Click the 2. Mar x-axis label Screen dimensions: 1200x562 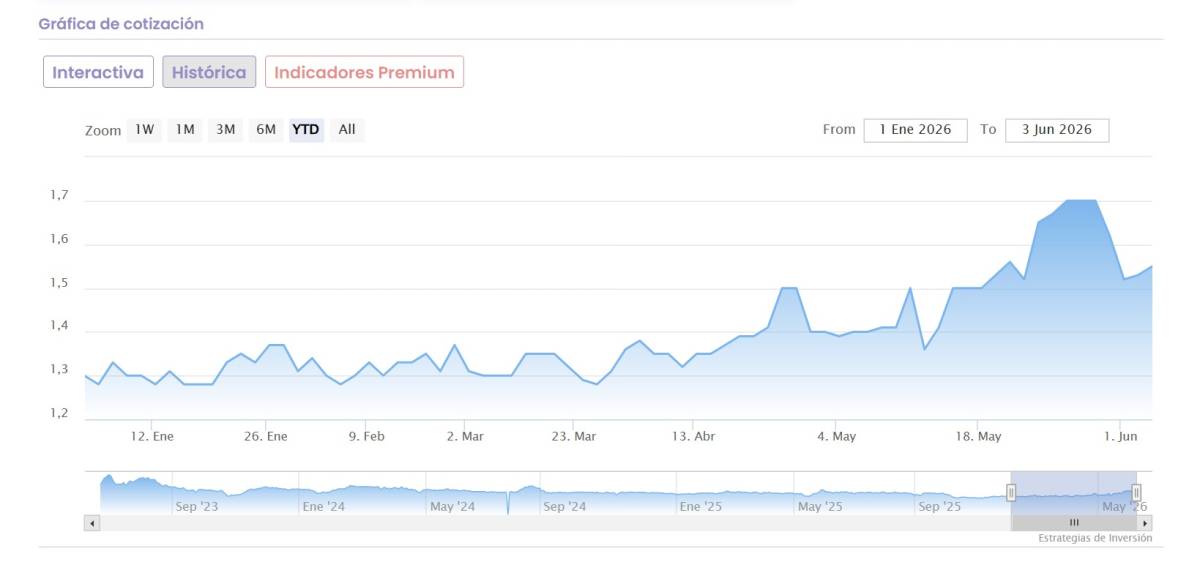[465, 436]
